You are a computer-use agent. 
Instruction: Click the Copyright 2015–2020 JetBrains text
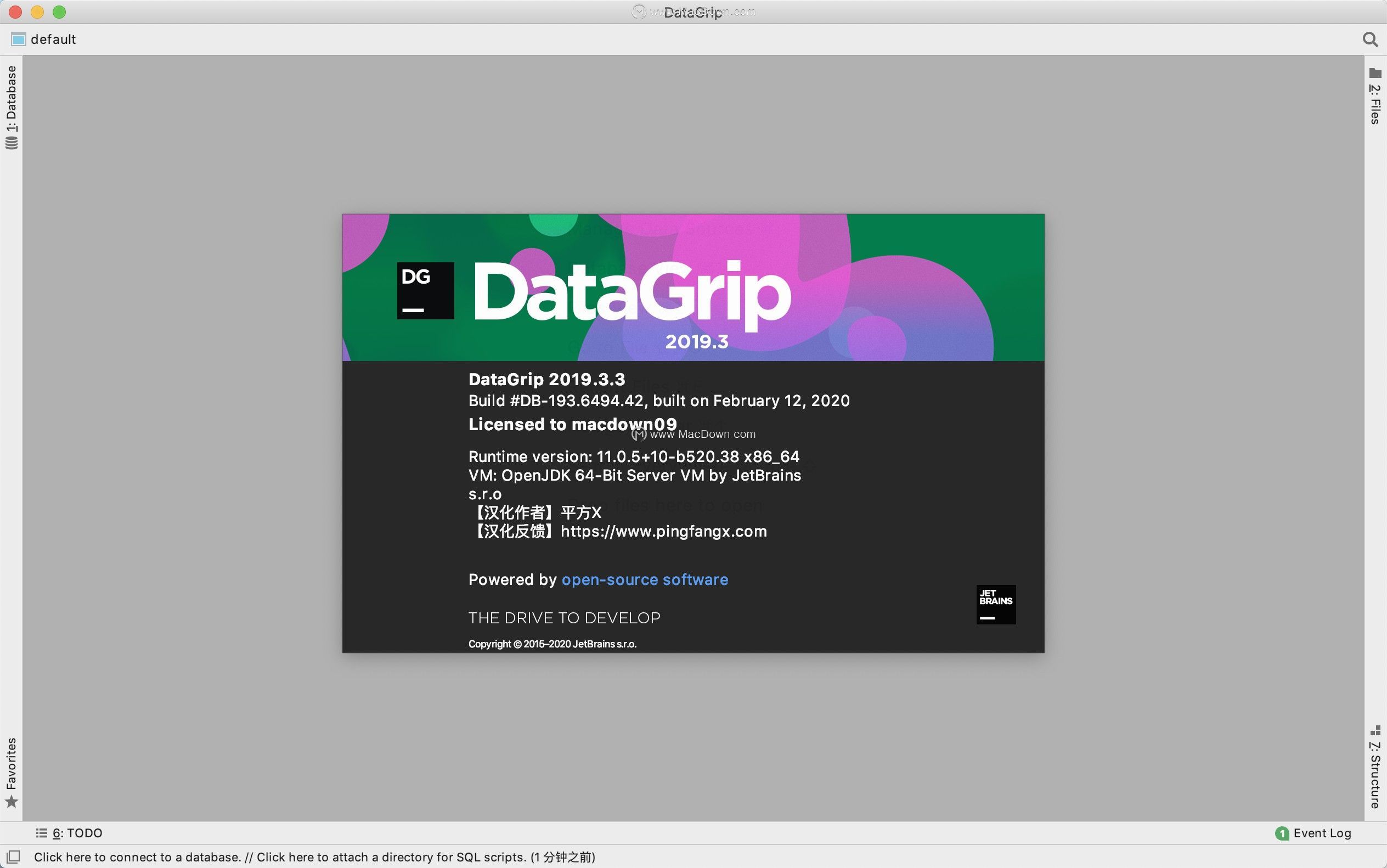(552, 644)
